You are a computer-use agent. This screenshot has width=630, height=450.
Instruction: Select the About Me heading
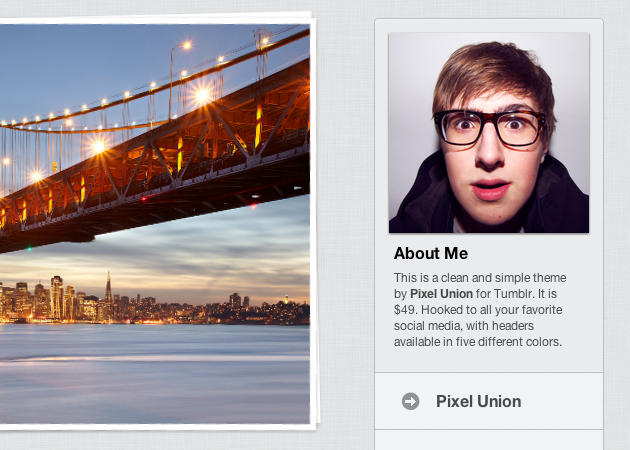pos(431,254)
